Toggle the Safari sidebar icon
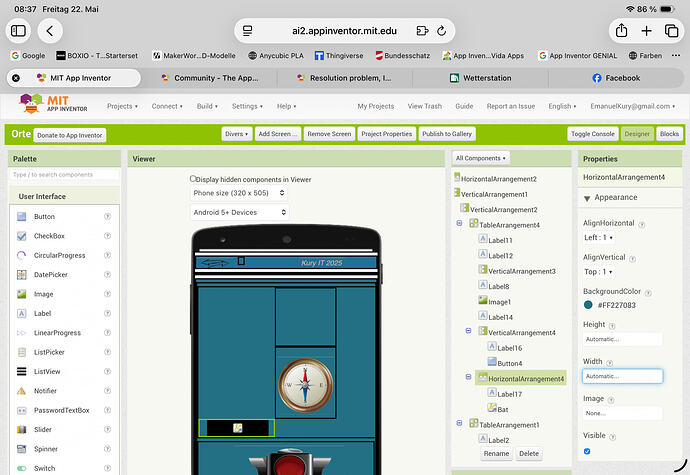The image size is (690, 475). (x=18, y=31)
